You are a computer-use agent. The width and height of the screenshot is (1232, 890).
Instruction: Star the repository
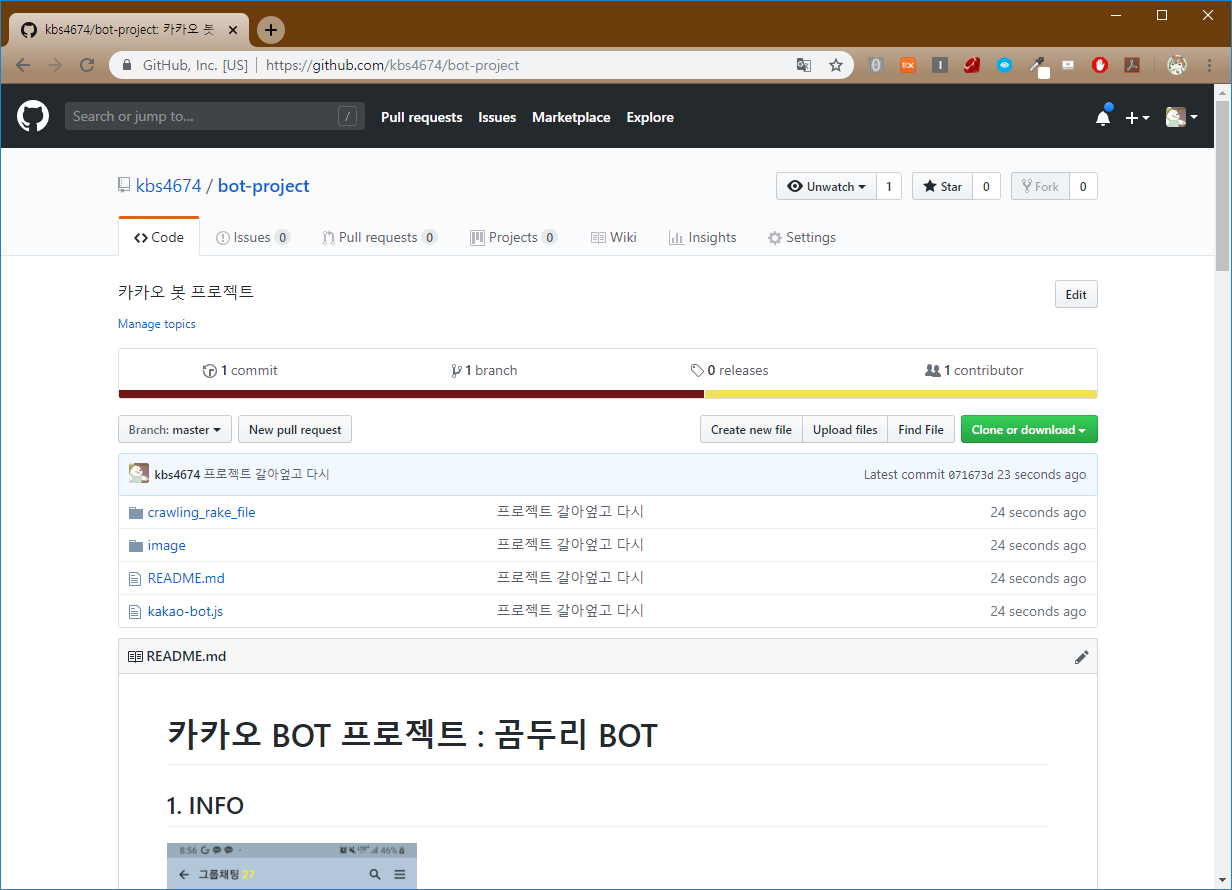942,186
